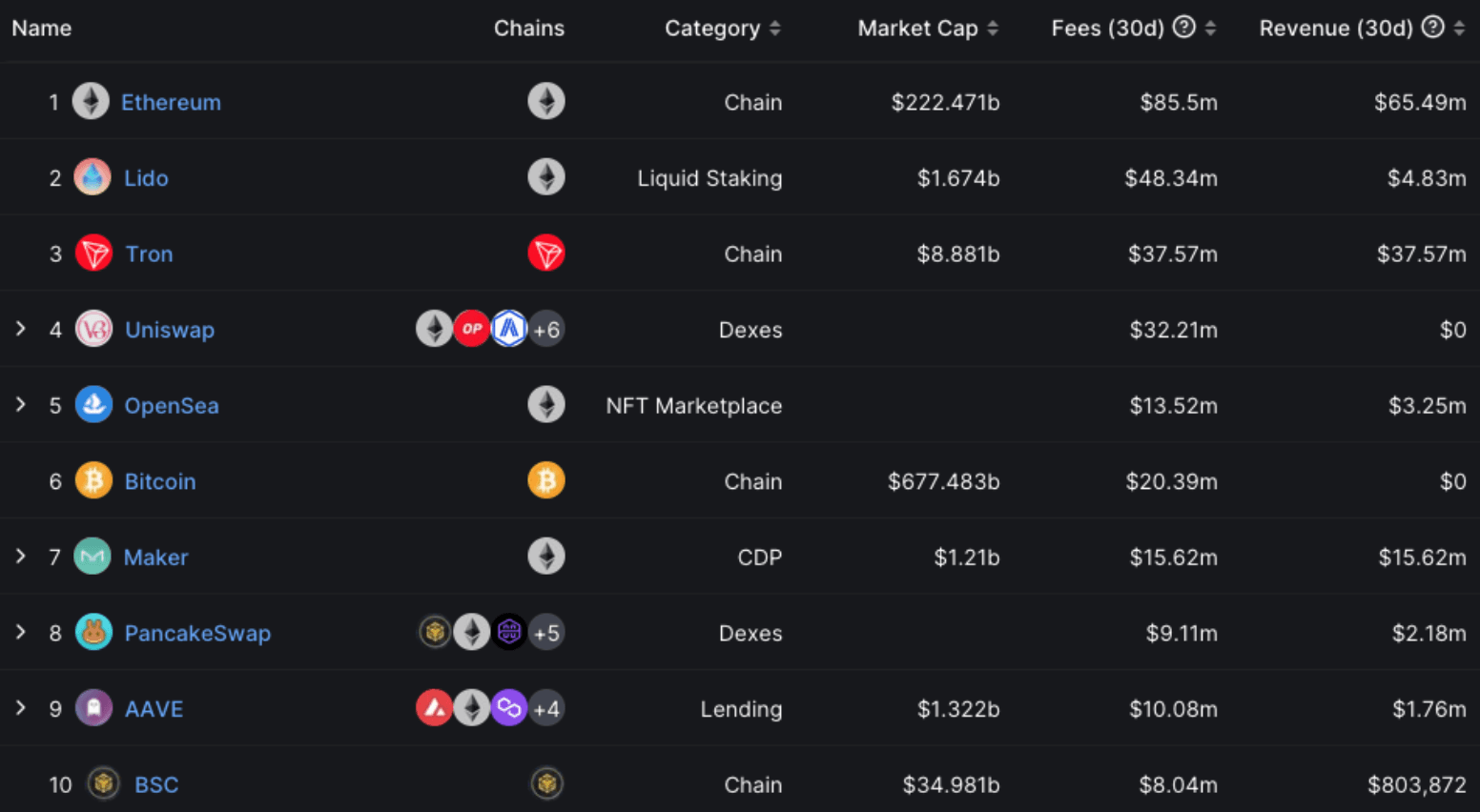Screen dimensions: 1480x812
Task: Click the Revenue (30d) help question-mark icon
Action: [1432, 28]
